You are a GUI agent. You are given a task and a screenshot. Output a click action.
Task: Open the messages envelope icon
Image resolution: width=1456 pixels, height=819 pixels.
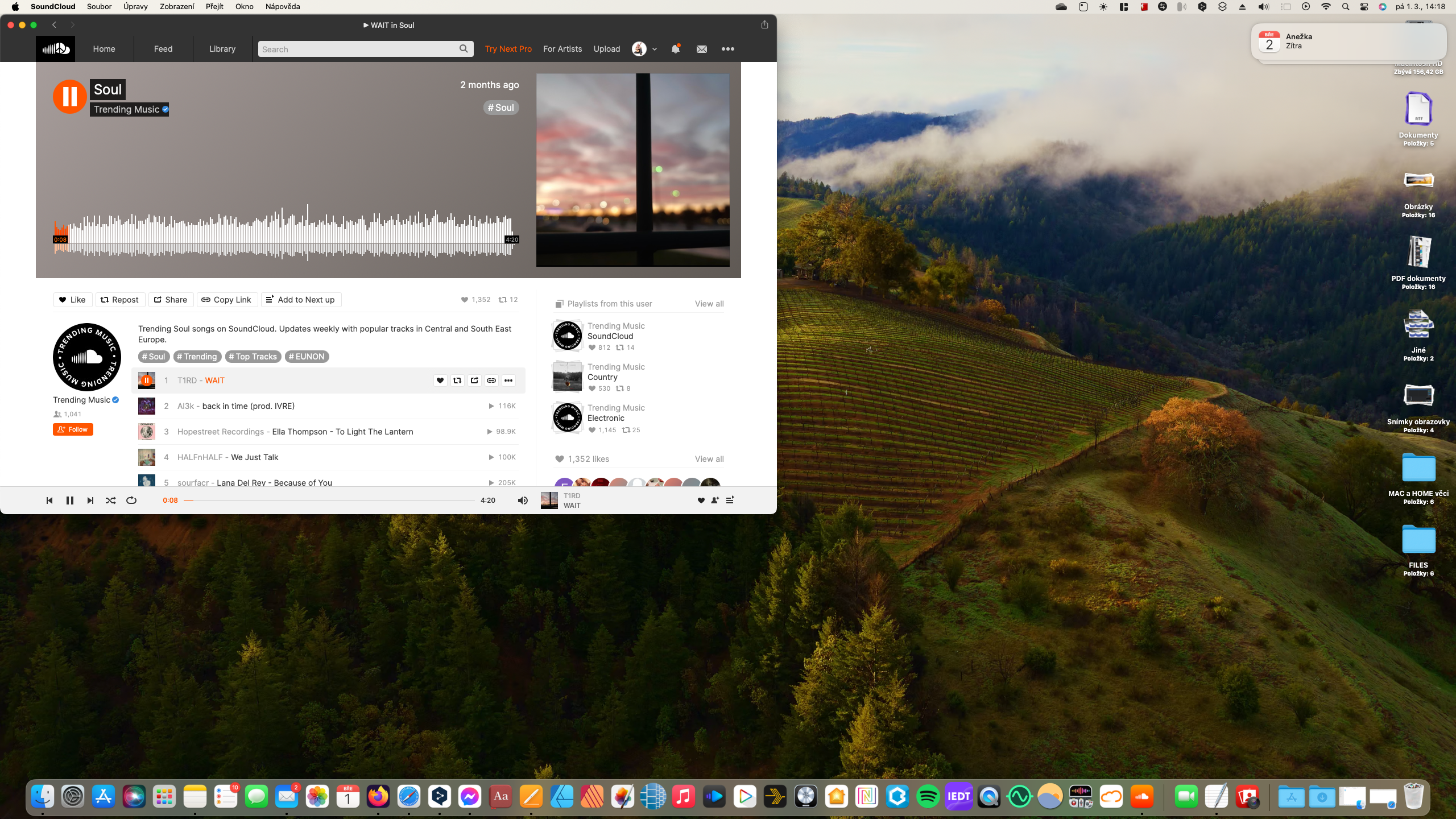click(x=701, y=49)
